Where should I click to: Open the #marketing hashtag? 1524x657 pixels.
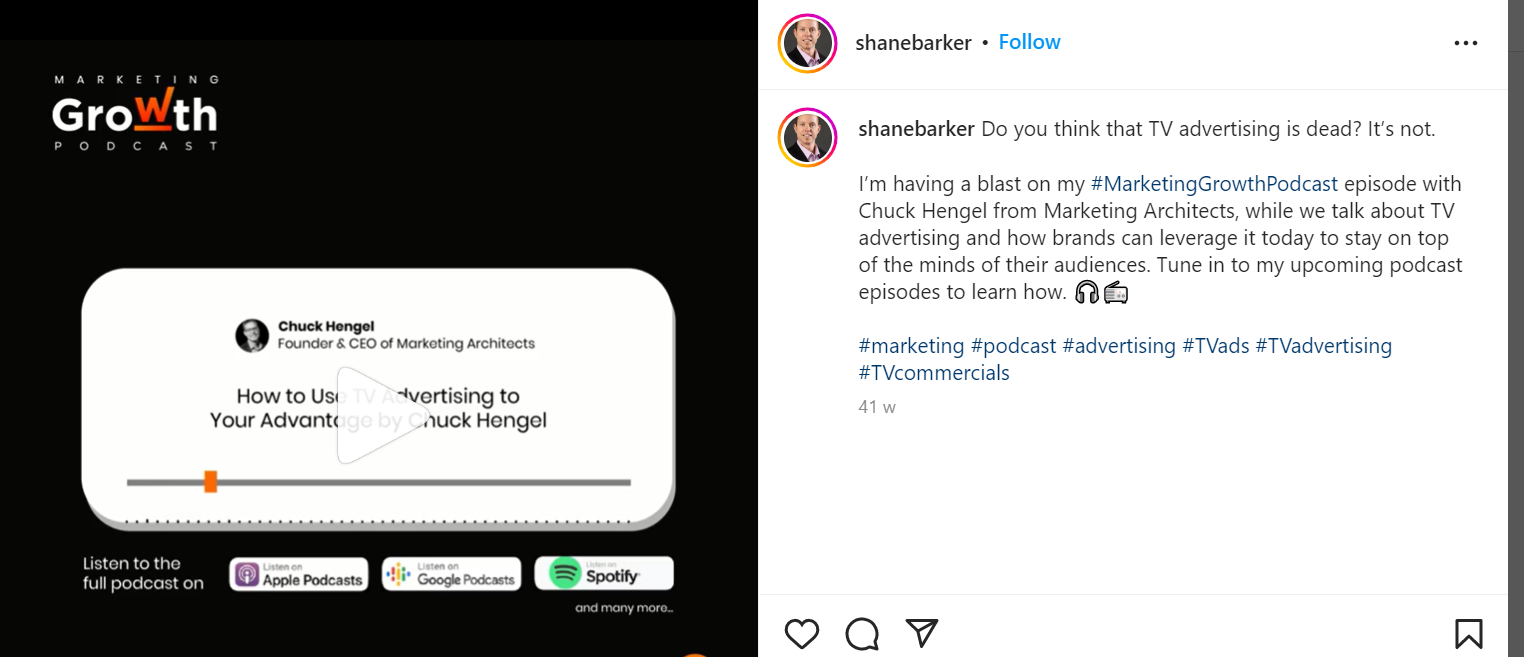(x=911, y=345)
